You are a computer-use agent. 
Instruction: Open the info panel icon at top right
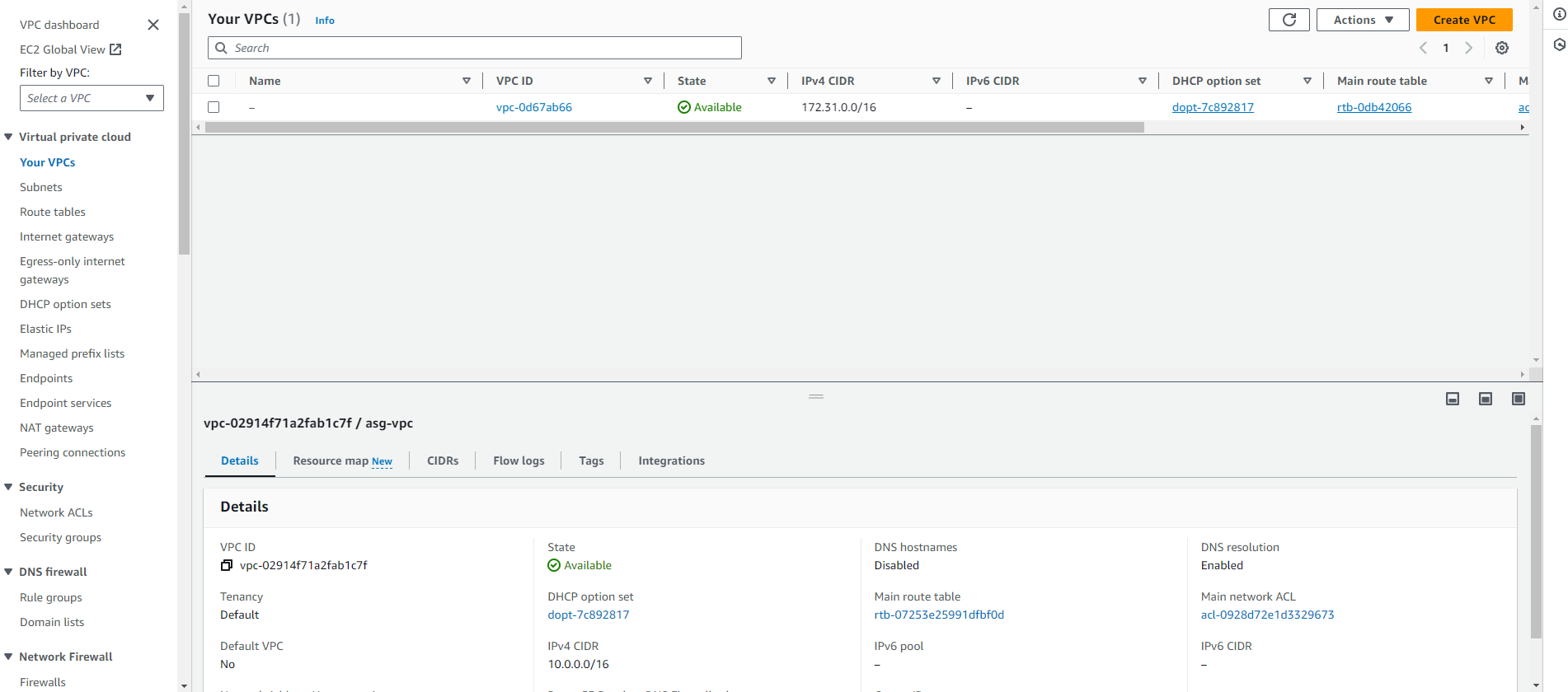1560,14
